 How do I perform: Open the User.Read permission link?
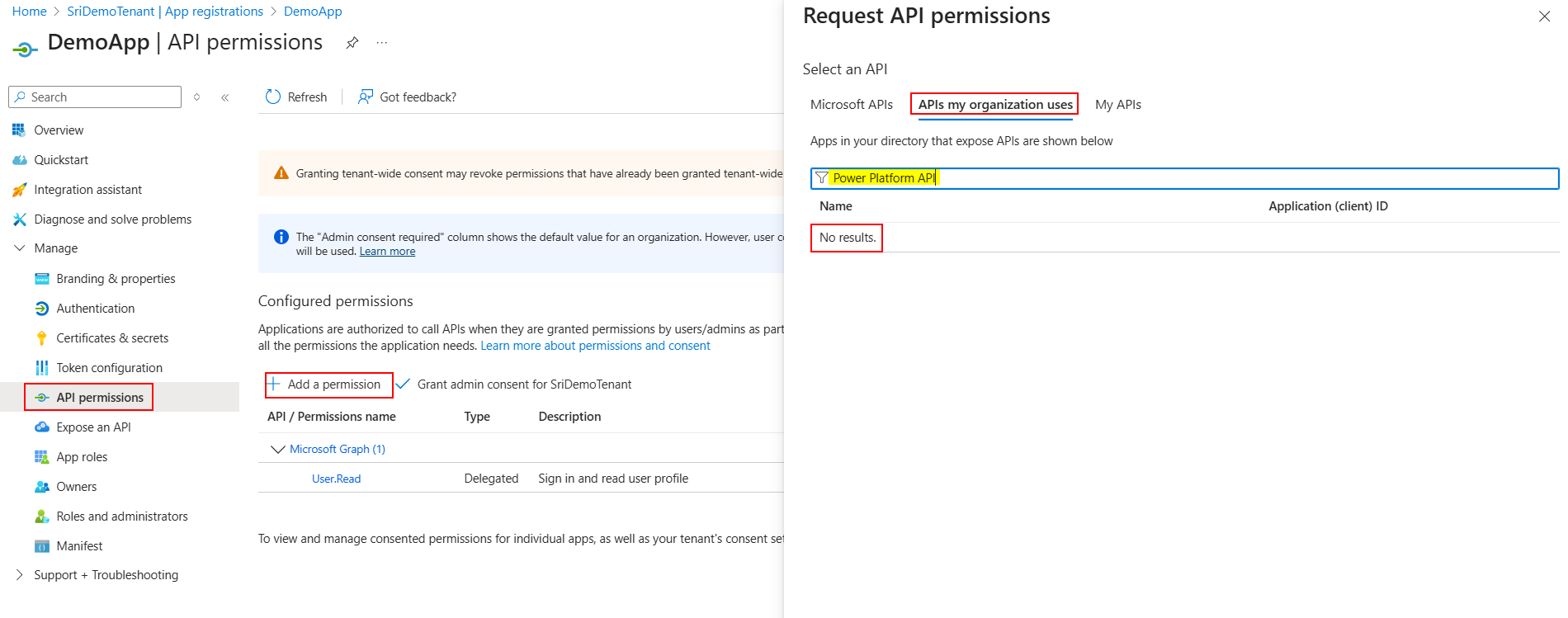tap(336, 479)
